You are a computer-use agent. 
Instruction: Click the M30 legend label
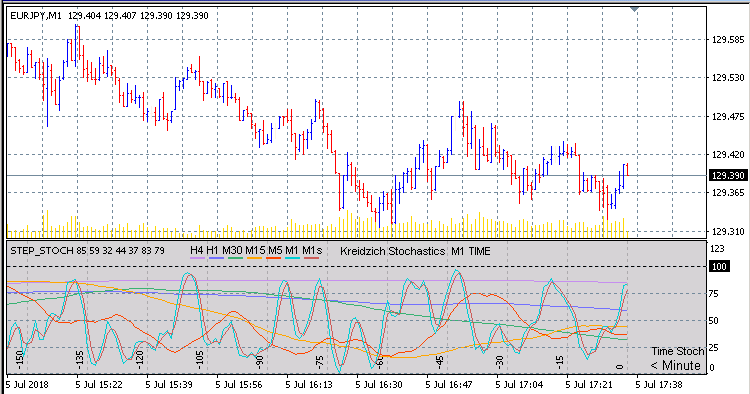coord(232,250)
